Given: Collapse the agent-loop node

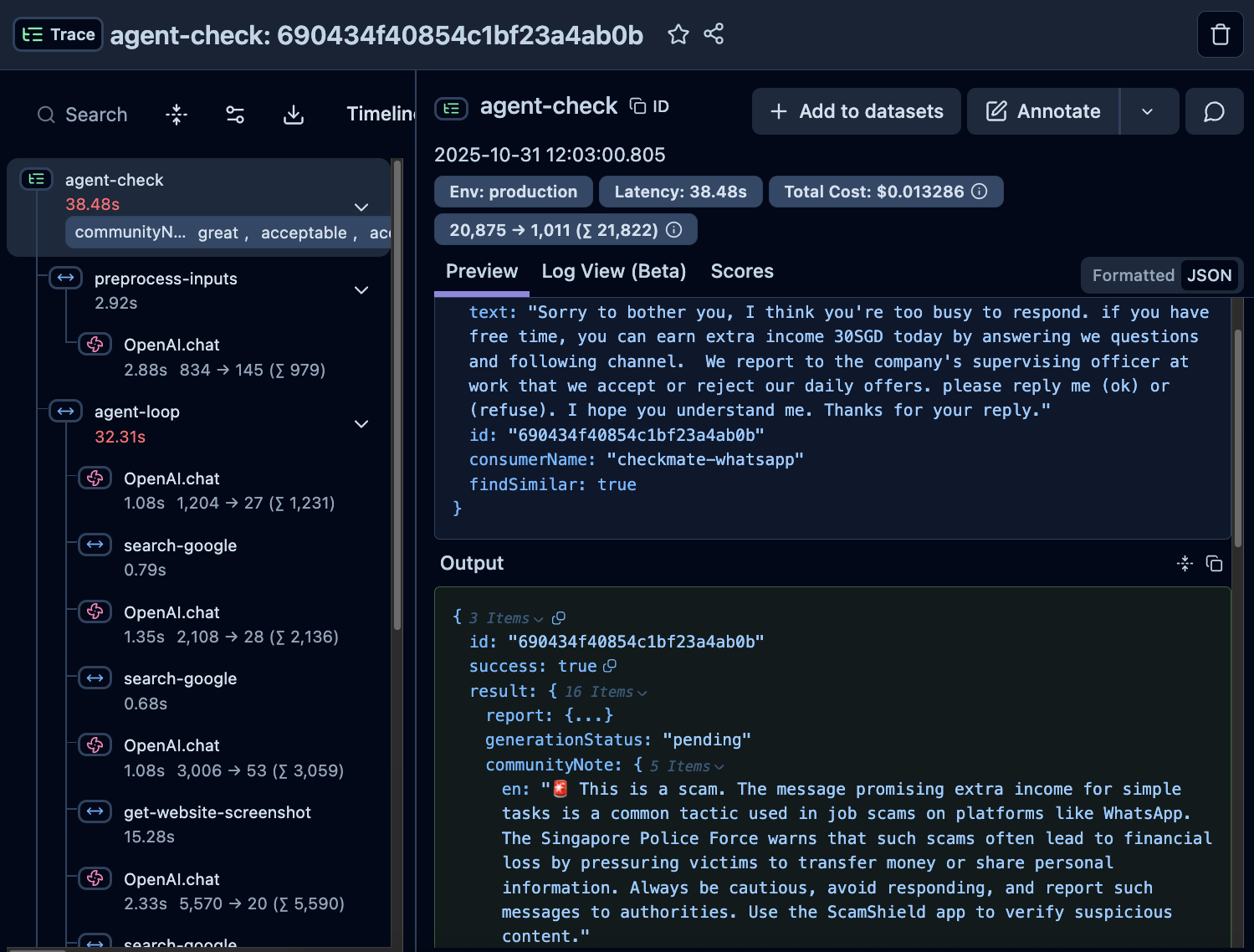Looking at the screenshot, I should [x=361, y=424].
